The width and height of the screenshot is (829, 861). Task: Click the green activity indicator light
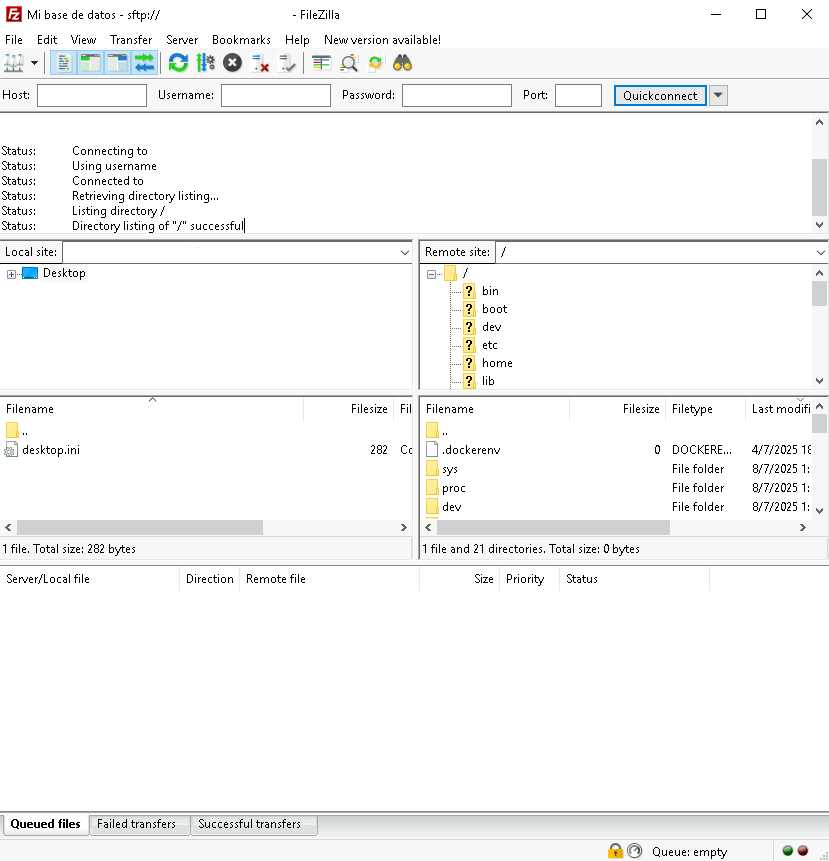[788, 851]
